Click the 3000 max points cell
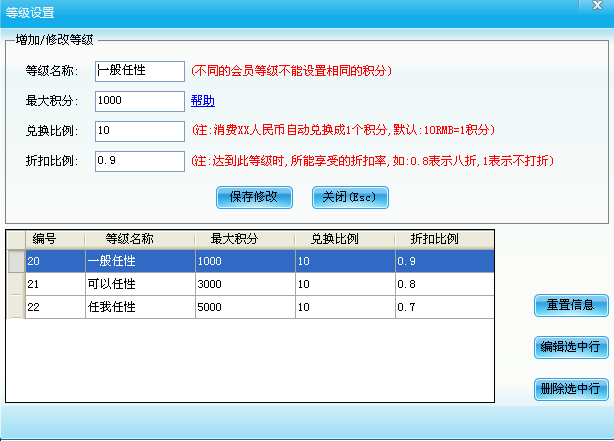The height and width of the screenshot is (441, 614). pos(245,284)
